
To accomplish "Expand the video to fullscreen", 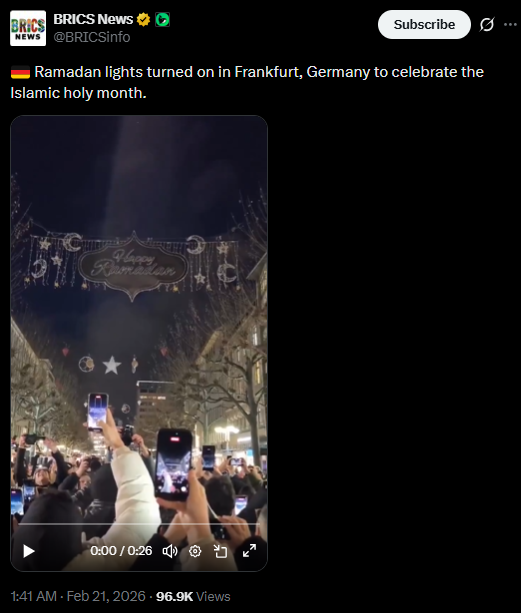I will click(x=249, y=551).
